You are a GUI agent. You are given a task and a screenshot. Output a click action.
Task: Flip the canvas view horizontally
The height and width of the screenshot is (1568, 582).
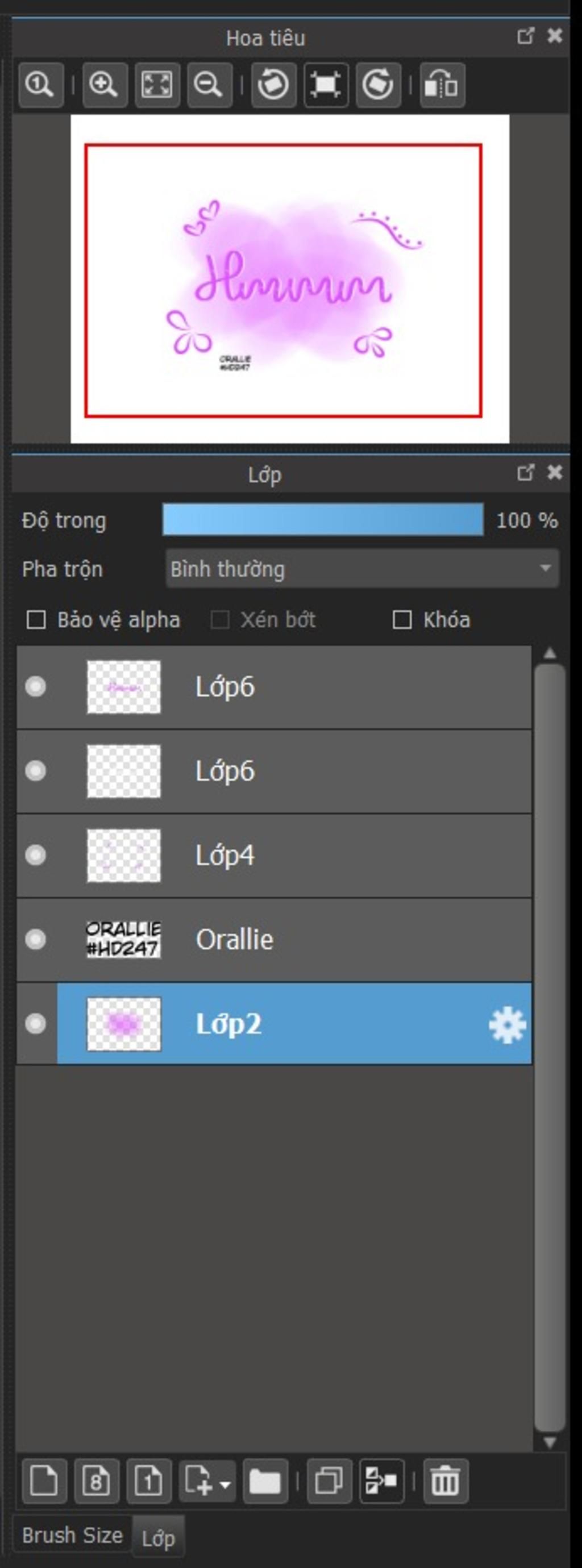click(x=442, y=85)
